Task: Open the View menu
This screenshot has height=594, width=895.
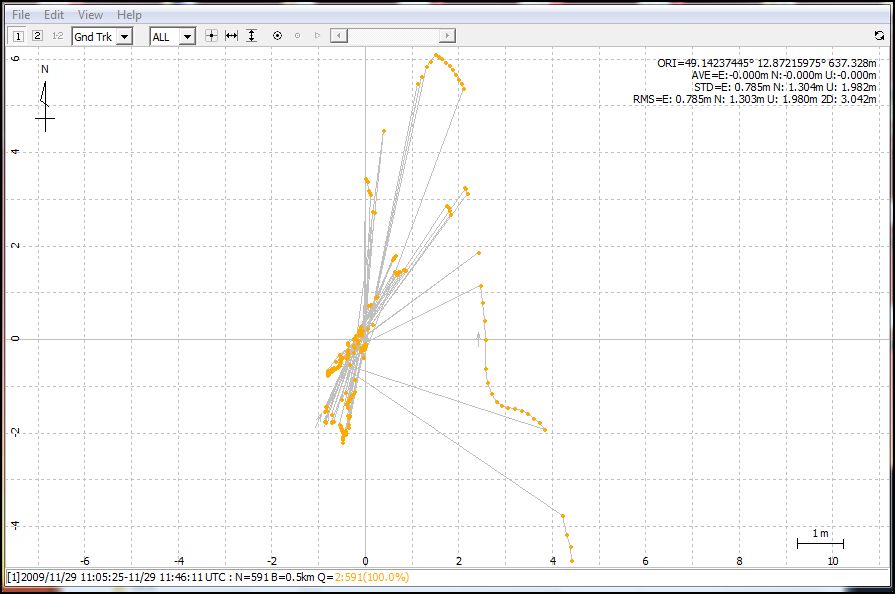Action: (x=90, y=15)
